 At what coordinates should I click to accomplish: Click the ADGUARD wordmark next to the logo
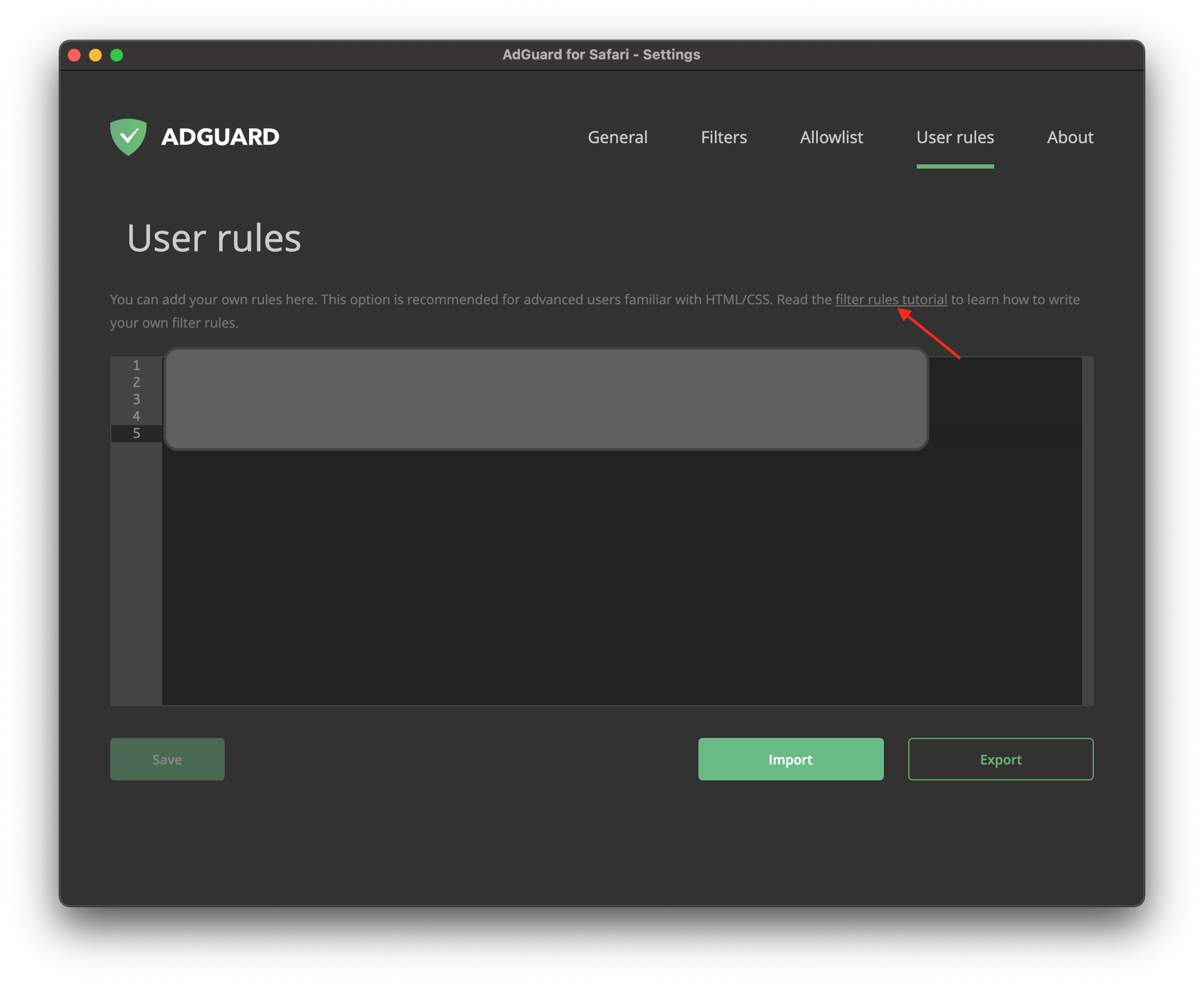point(220,137)
